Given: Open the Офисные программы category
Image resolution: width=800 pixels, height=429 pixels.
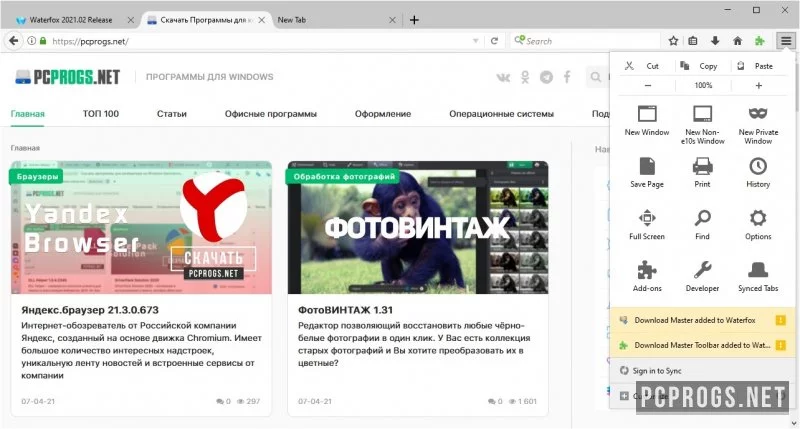Looking at the screenshot, I should (271, 114).
